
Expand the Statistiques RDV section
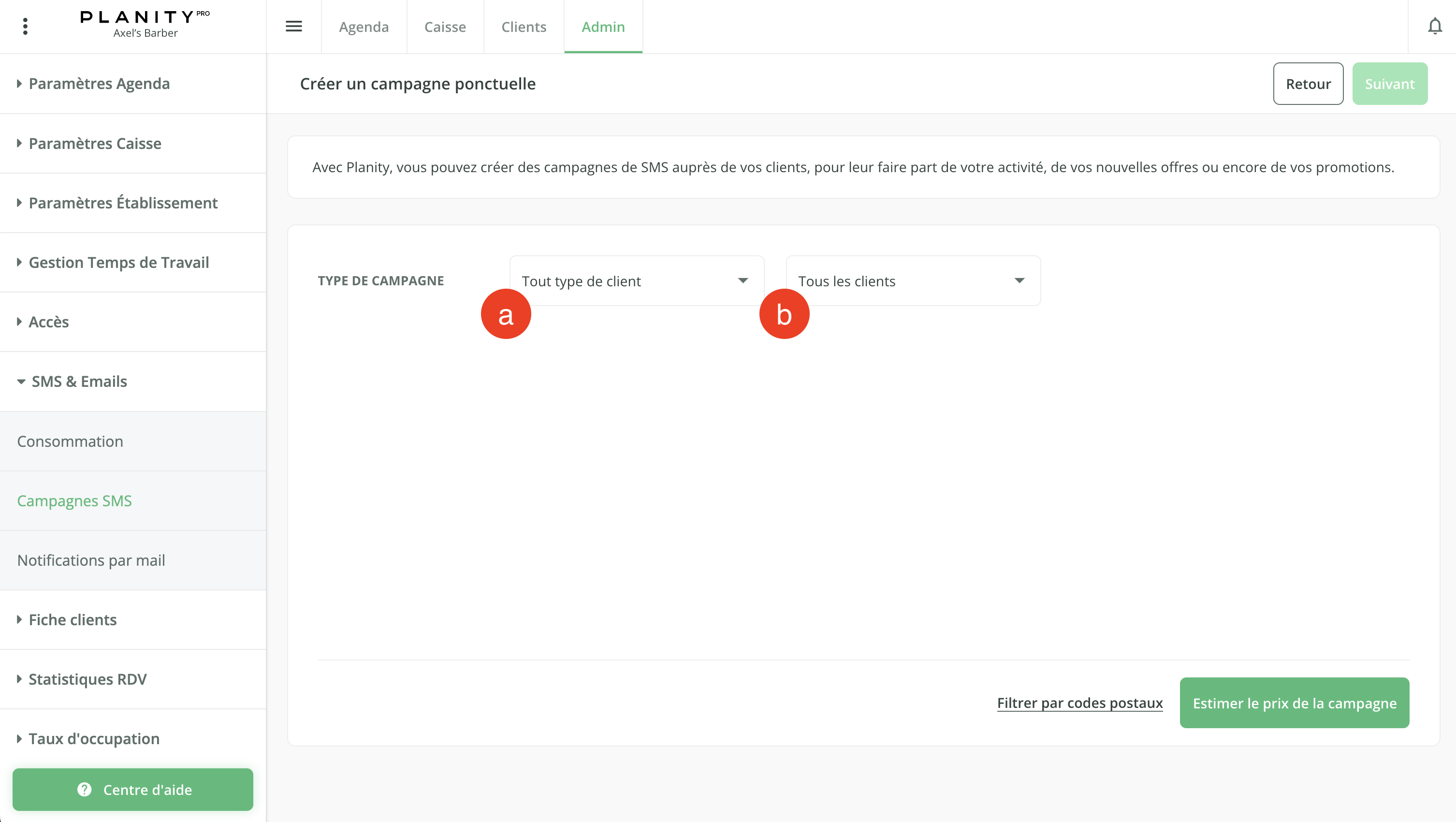(88, 678)
